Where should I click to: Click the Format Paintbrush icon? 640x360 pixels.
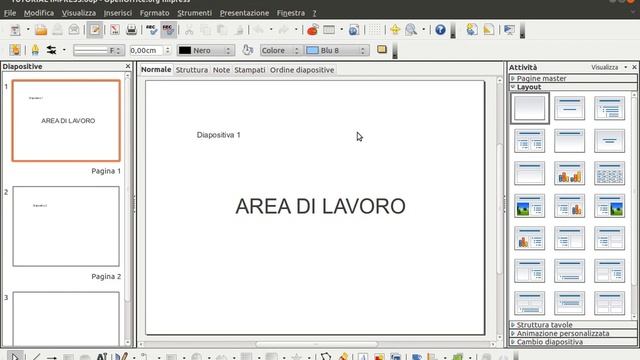(239, 30)
